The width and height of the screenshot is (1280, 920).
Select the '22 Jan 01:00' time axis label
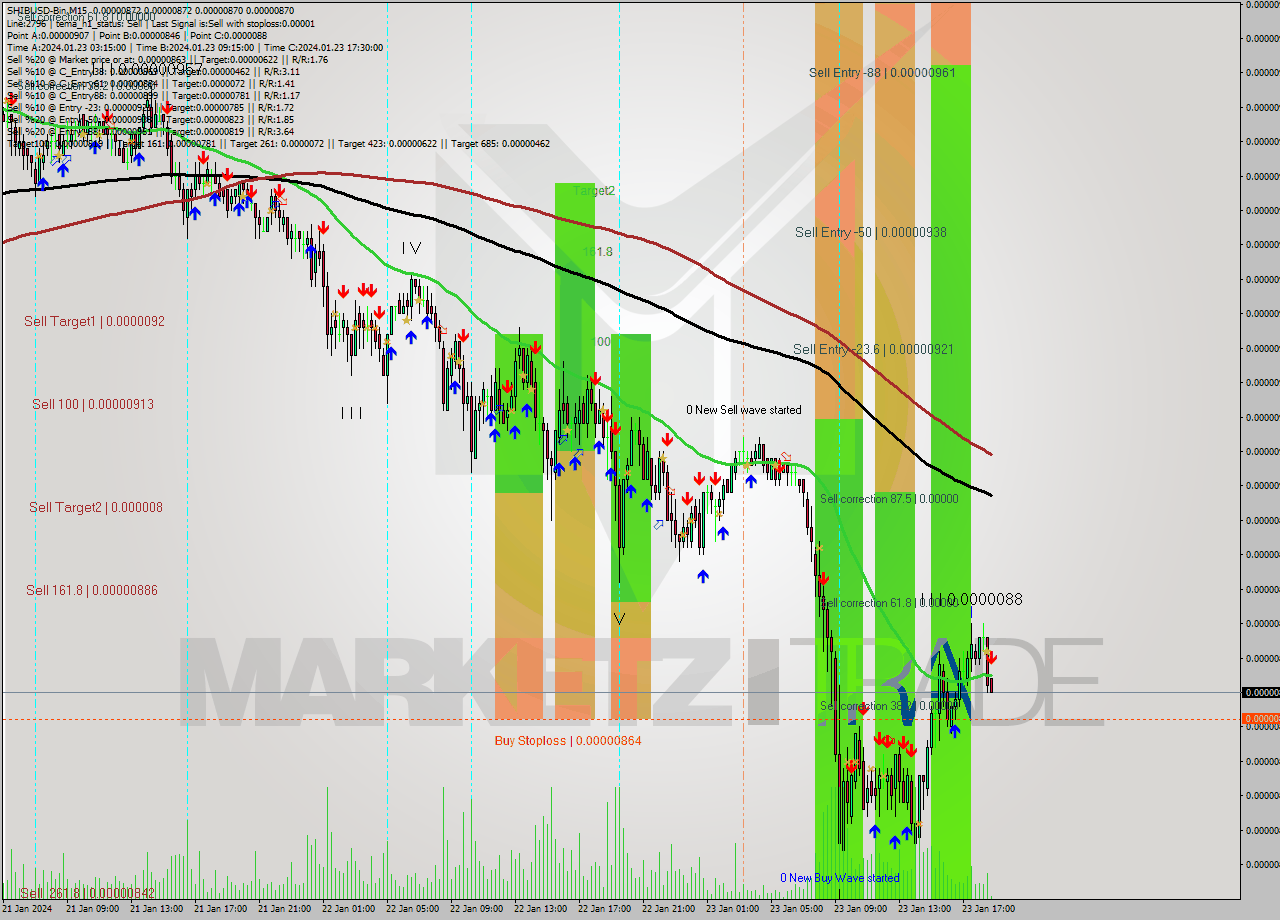(x=349, y=909)
